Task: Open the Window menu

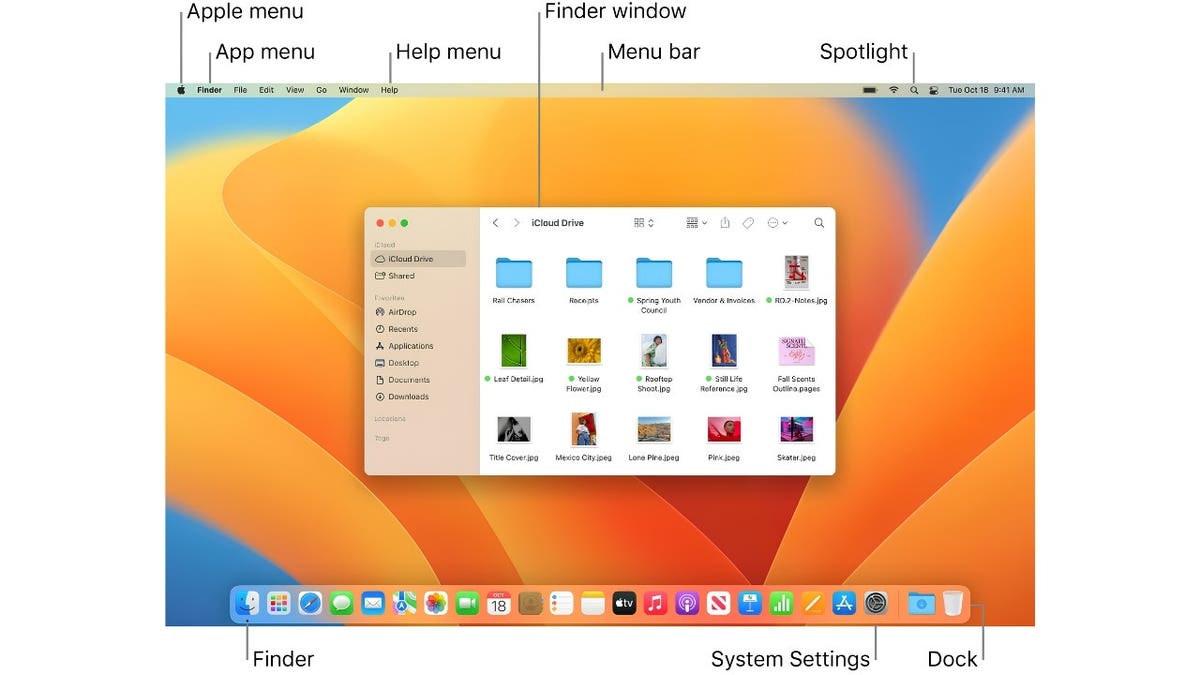Action: (x=354, y=90)
